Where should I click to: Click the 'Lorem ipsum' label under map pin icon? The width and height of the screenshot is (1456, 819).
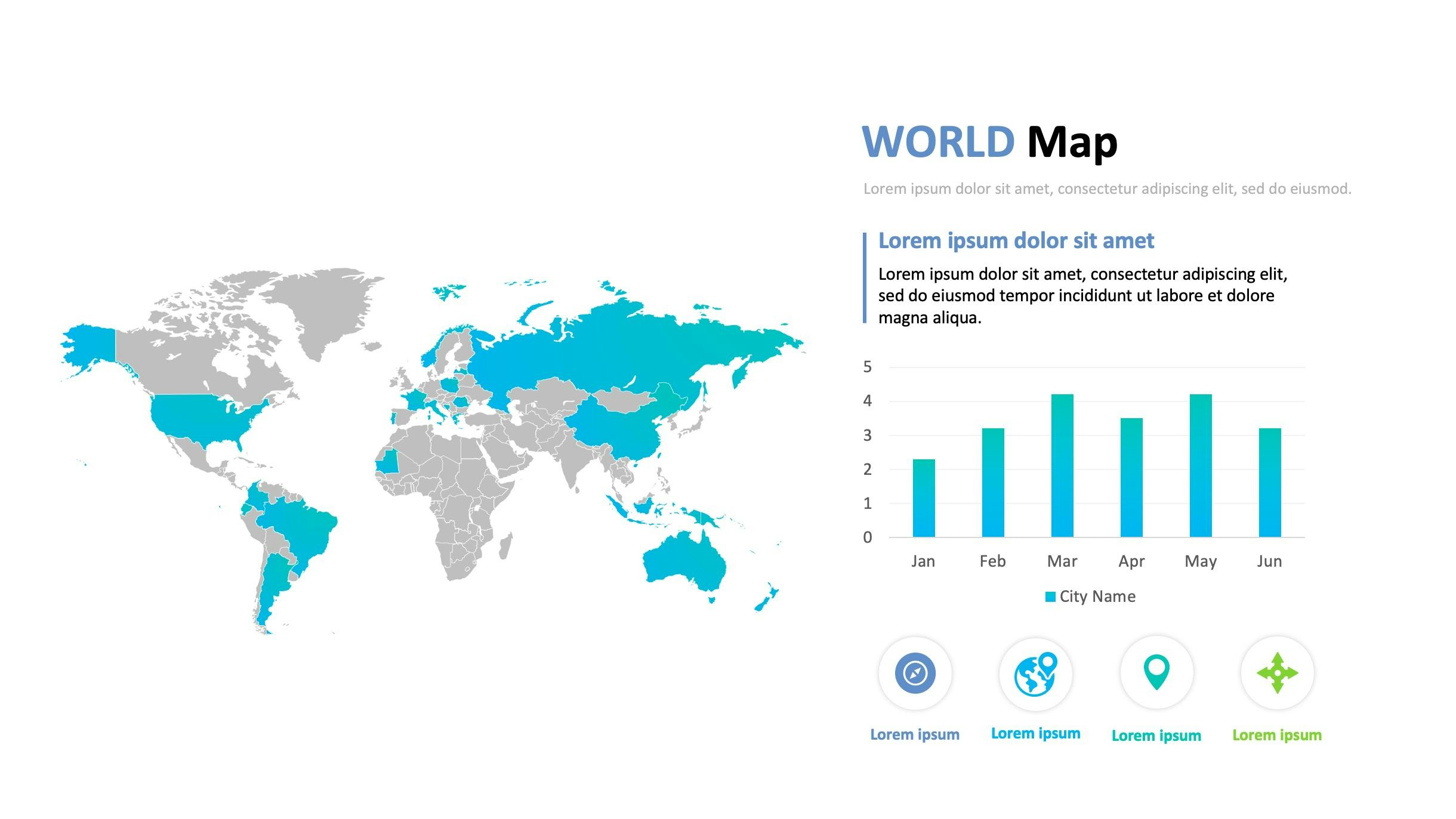pos(1156,735)
